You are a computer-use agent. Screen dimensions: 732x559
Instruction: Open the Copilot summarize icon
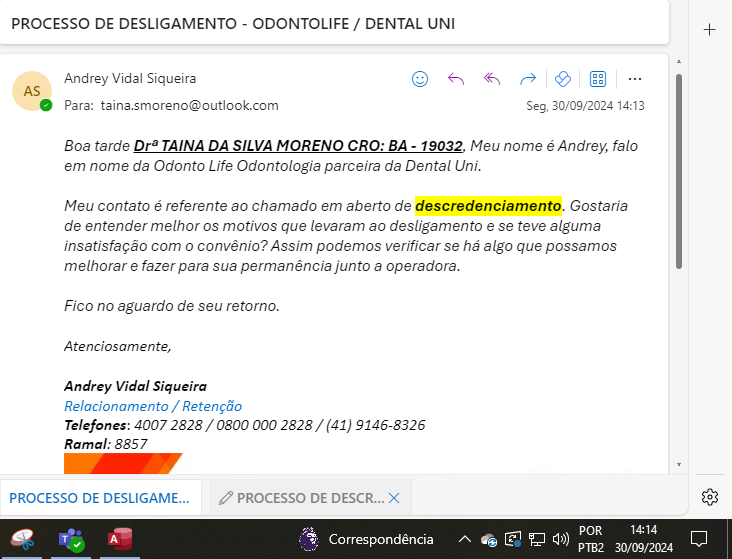563,79
